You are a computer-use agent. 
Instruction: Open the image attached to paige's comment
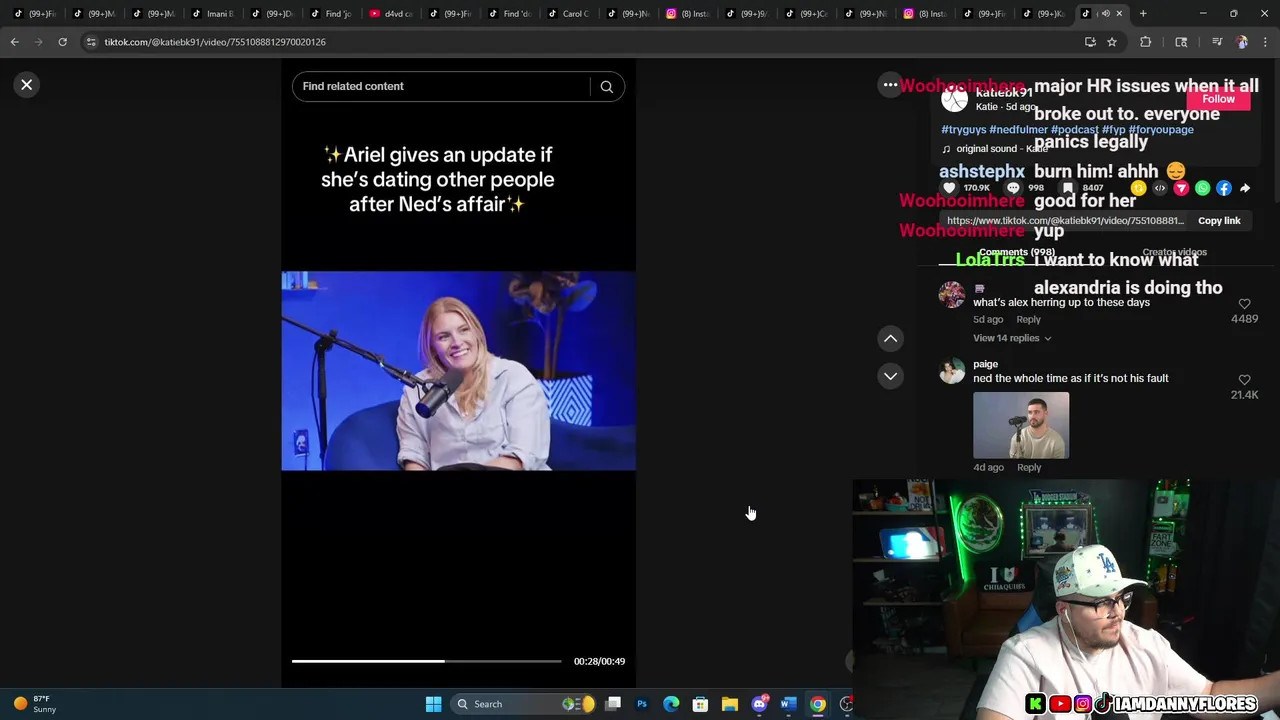(1021, 426)
